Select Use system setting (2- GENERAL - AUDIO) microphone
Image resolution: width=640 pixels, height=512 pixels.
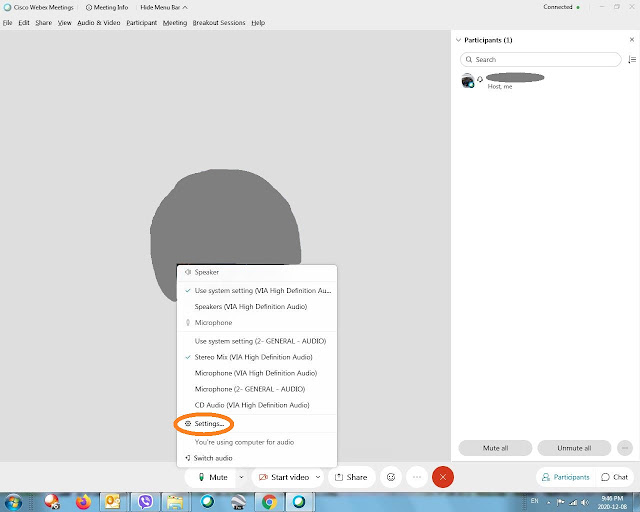coord(257,341)
